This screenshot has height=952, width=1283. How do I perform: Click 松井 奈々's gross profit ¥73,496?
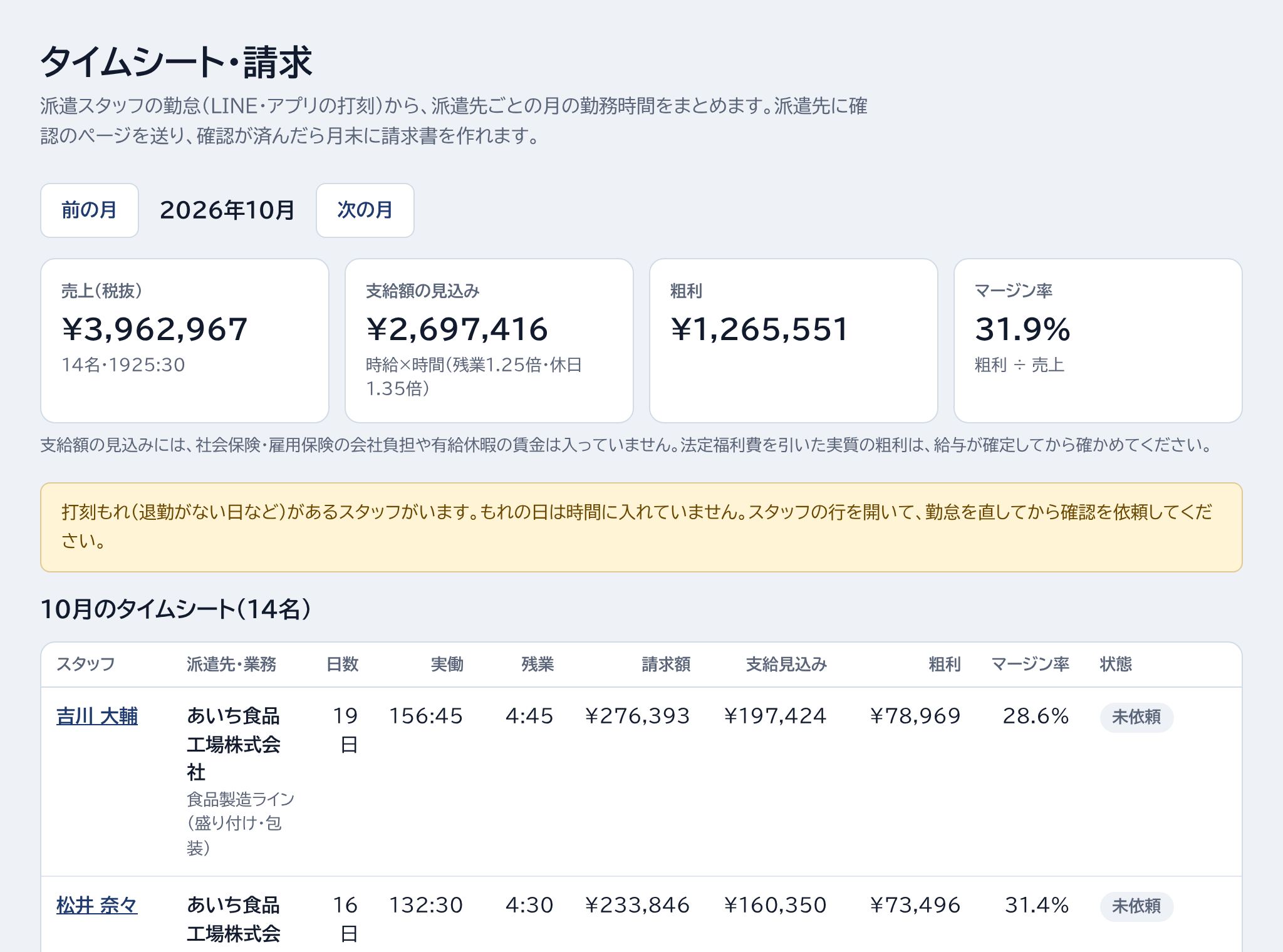point(915,906)
